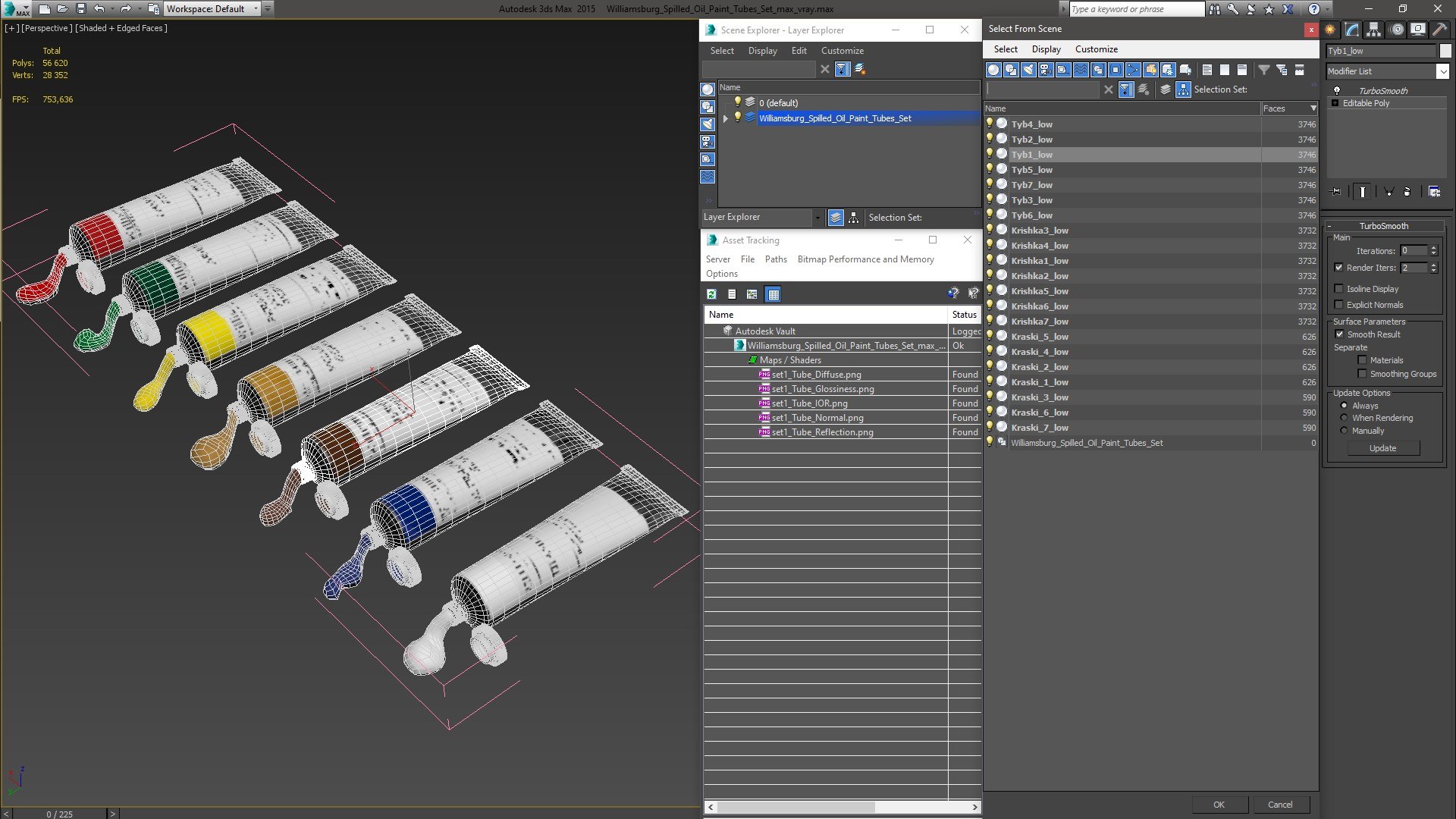The image size is (1456, 819).
Task: Open Edit menu in Scene Explorer
Action: coord(799,51)
